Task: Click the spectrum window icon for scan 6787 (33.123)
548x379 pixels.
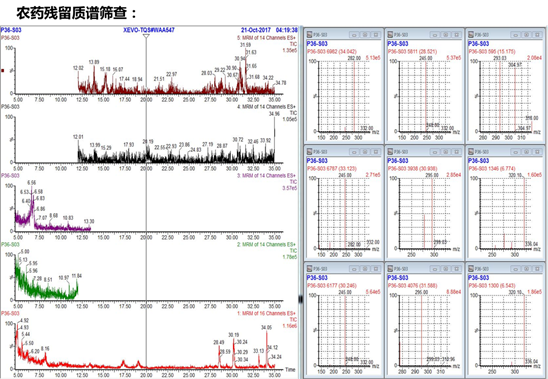Action: pyautogui.click(x=309, y=152)
